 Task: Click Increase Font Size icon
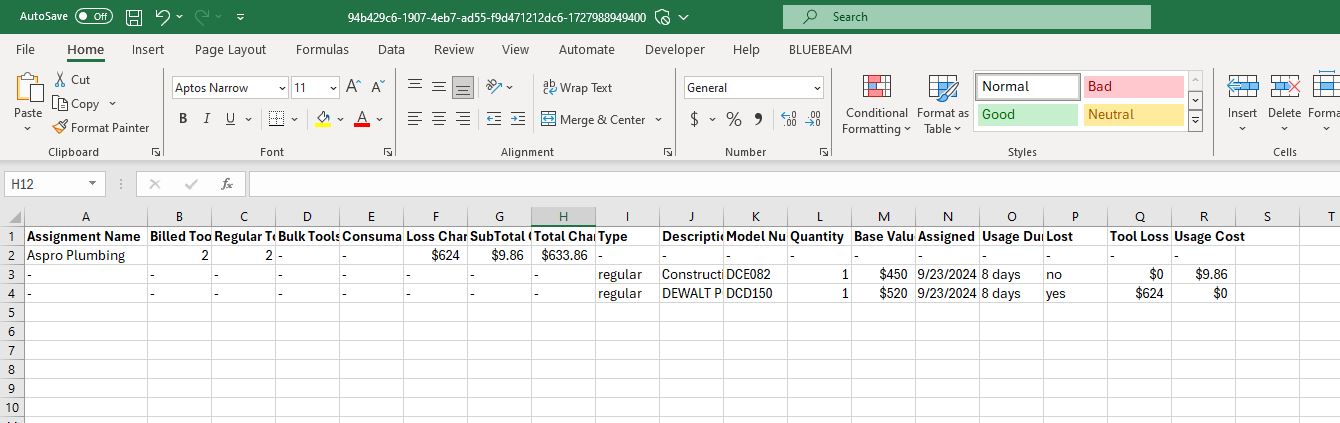(x=353, y=87)
